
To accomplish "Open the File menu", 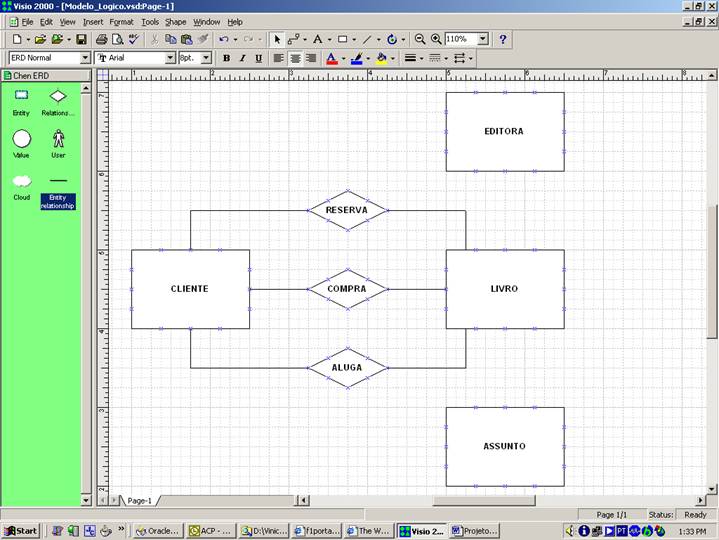I will click(28, 22).
